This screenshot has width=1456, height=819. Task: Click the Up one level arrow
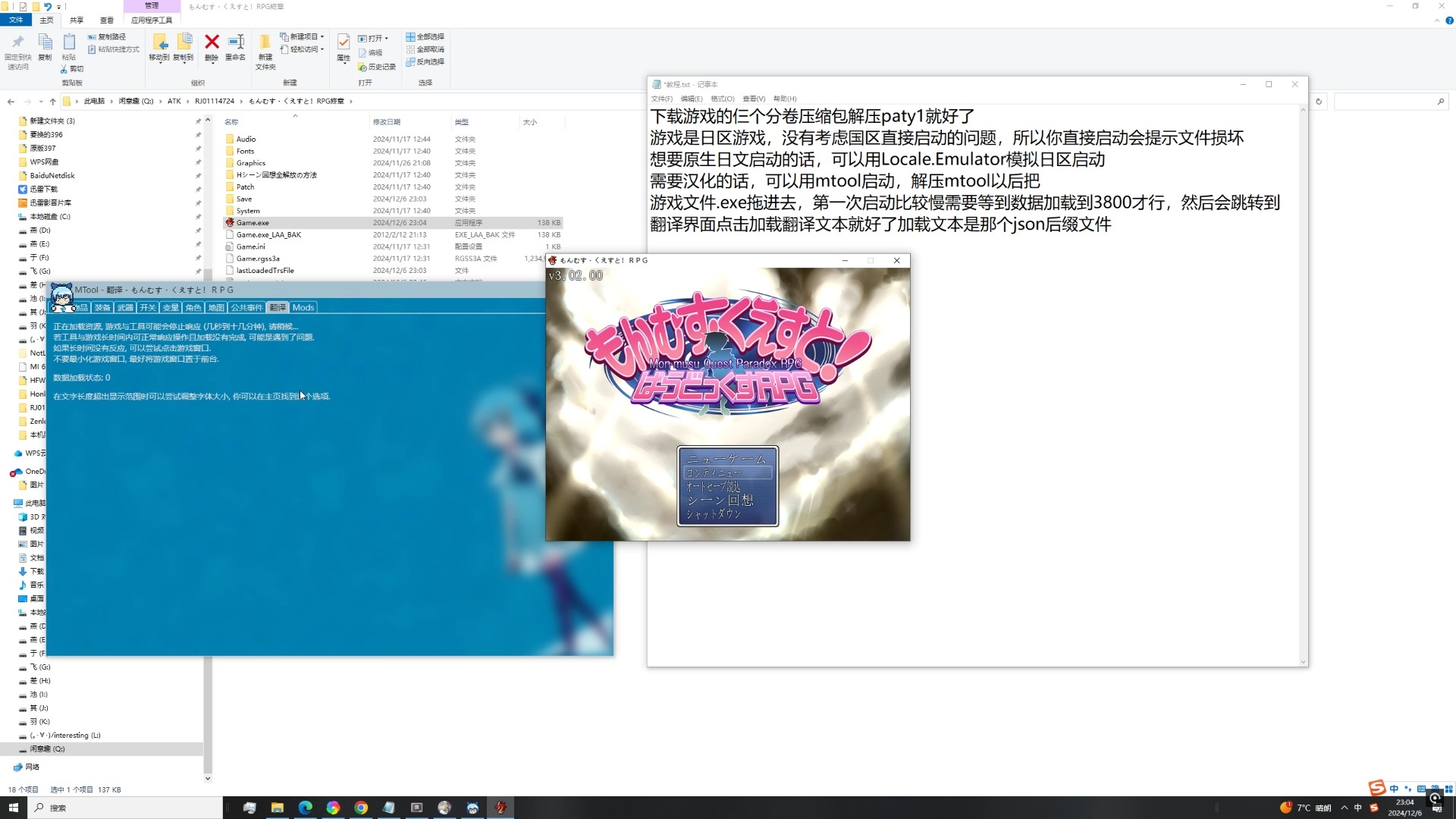click(52, 101)
